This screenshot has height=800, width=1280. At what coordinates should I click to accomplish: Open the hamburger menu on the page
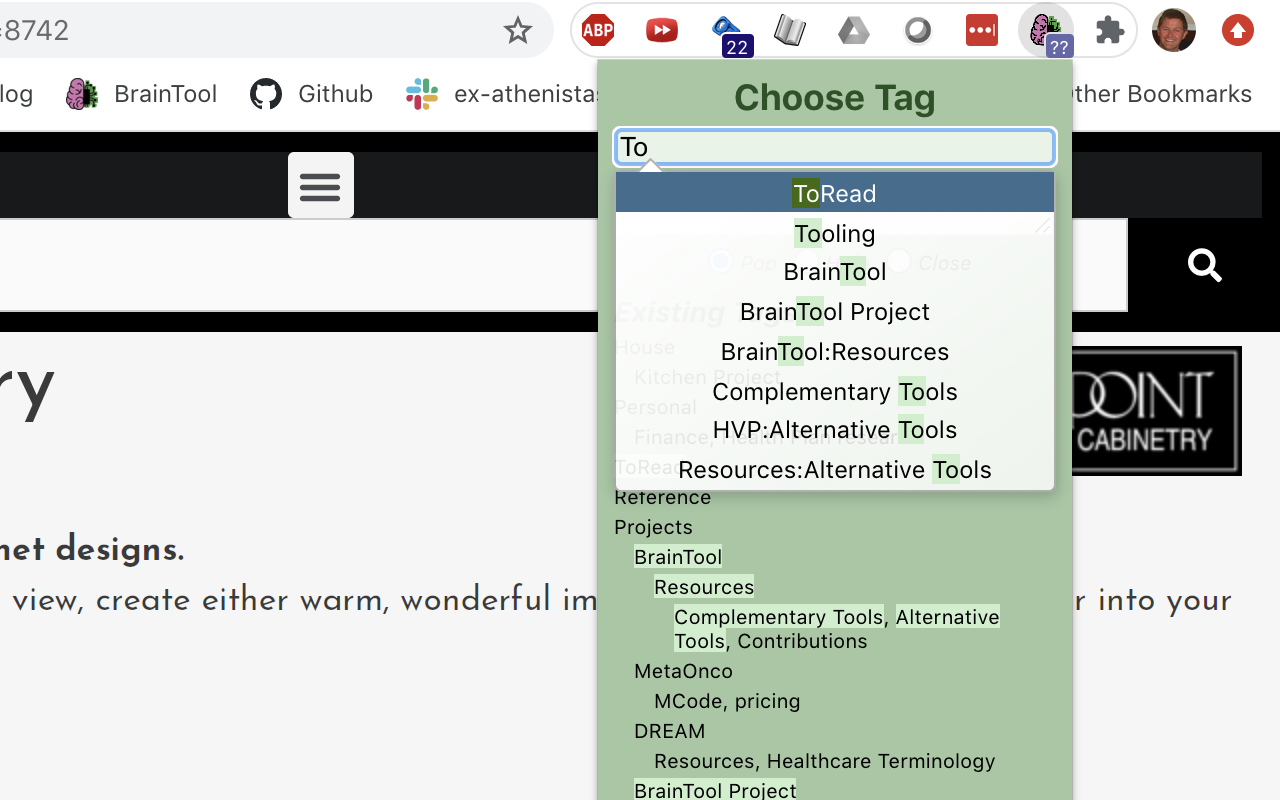(321, 185)
